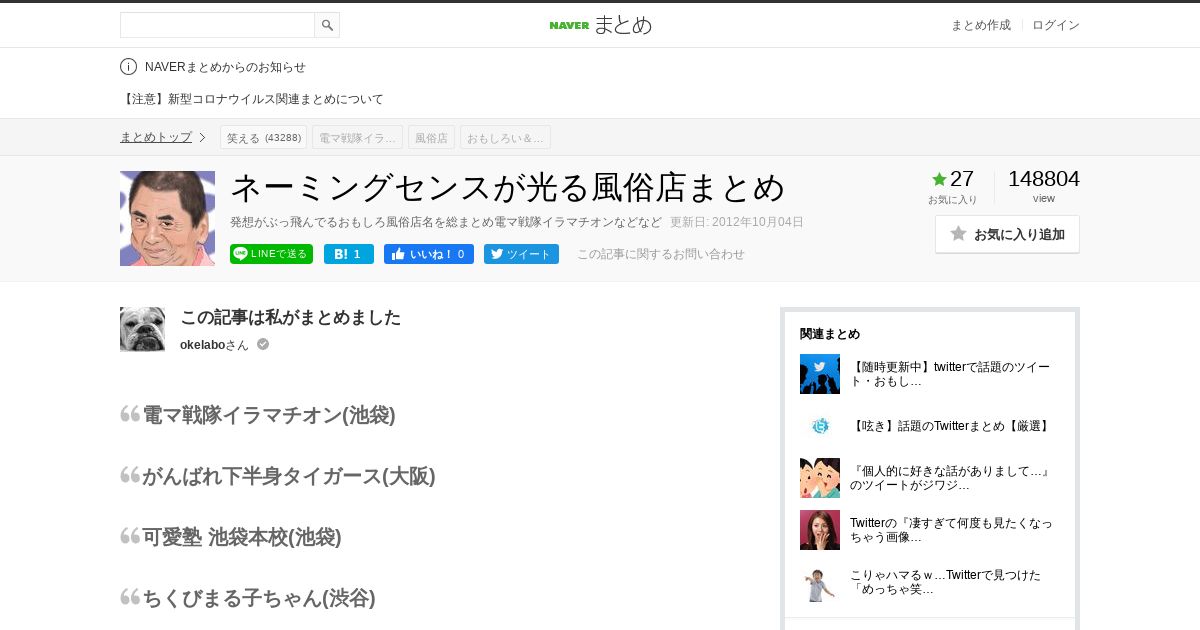Share via LINEで送る button
This screenshot has width=1200, height=630.
point(271,254)
